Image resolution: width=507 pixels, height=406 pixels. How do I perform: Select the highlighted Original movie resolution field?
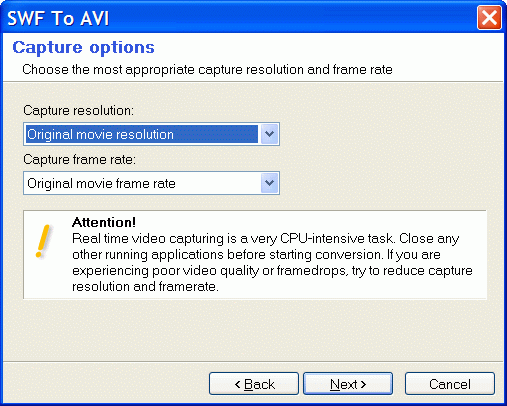[x=142, y=134]
